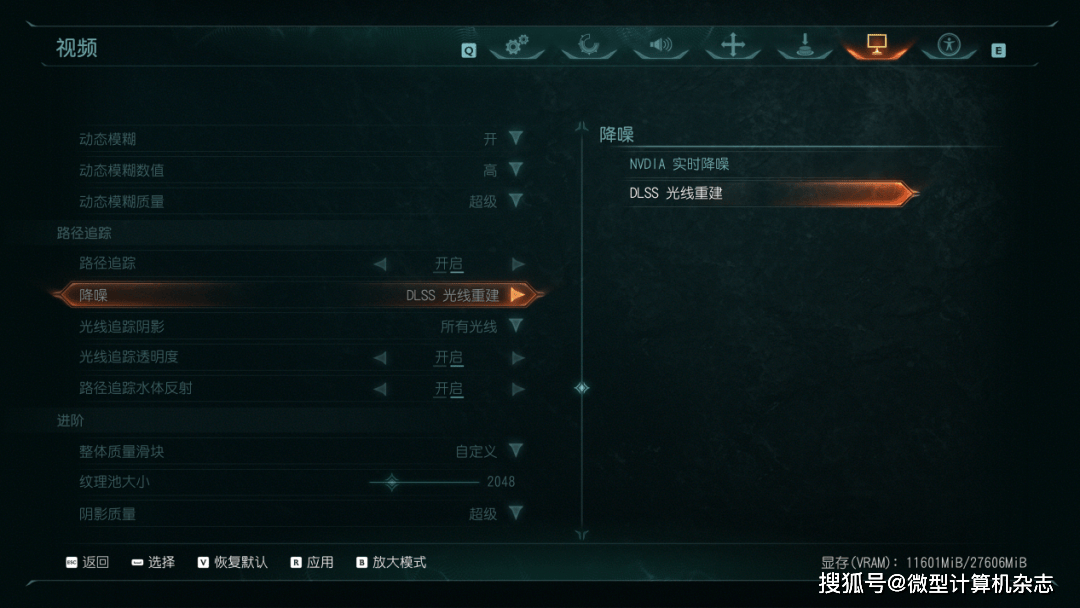The height and width of the screenshot is (608, 1080).
Task: Click the 恢复默认 restore defaults button
Action: click(233, 563)
